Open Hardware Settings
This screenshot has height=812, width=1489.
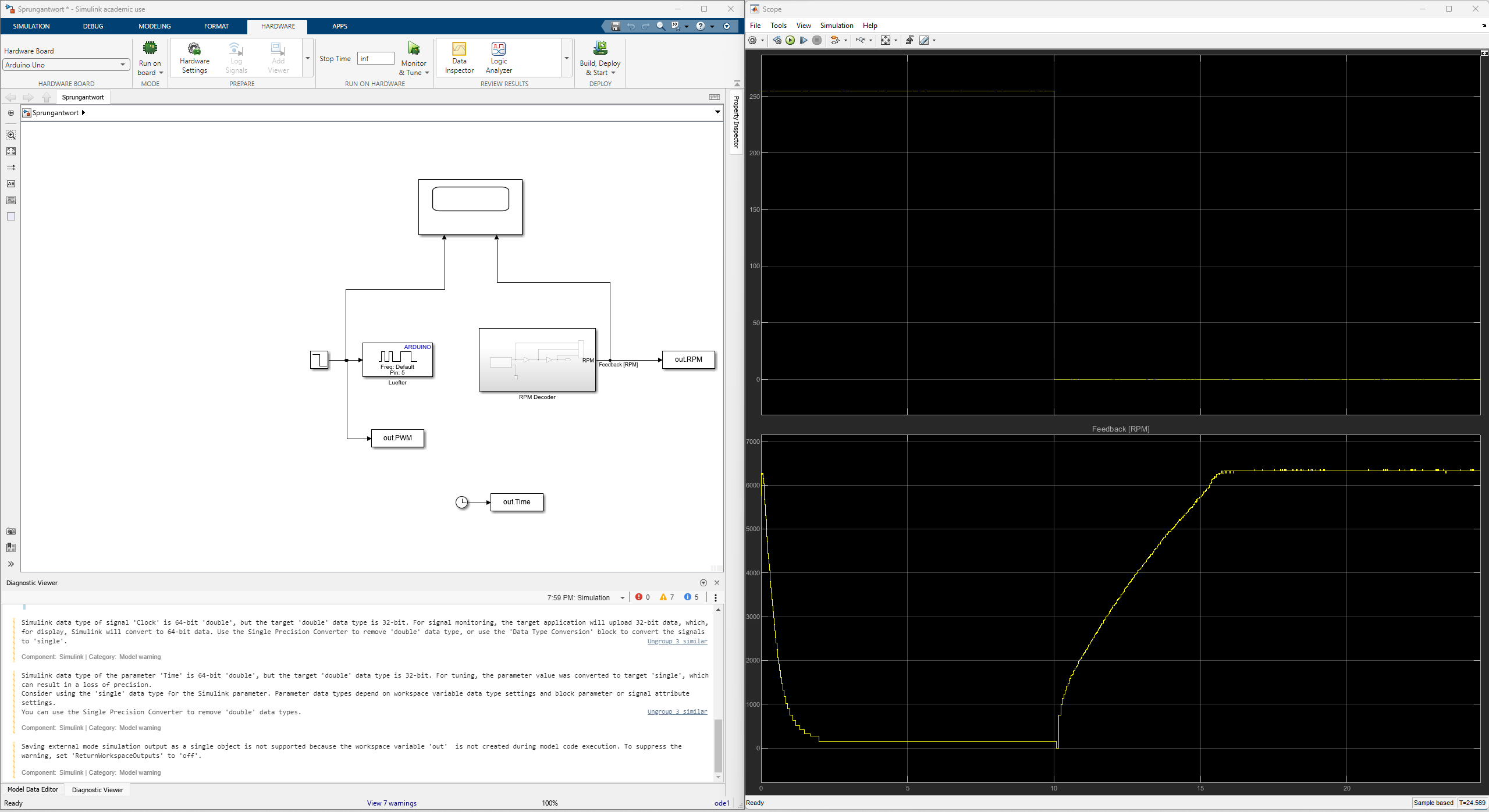click(x=194, y=57)
